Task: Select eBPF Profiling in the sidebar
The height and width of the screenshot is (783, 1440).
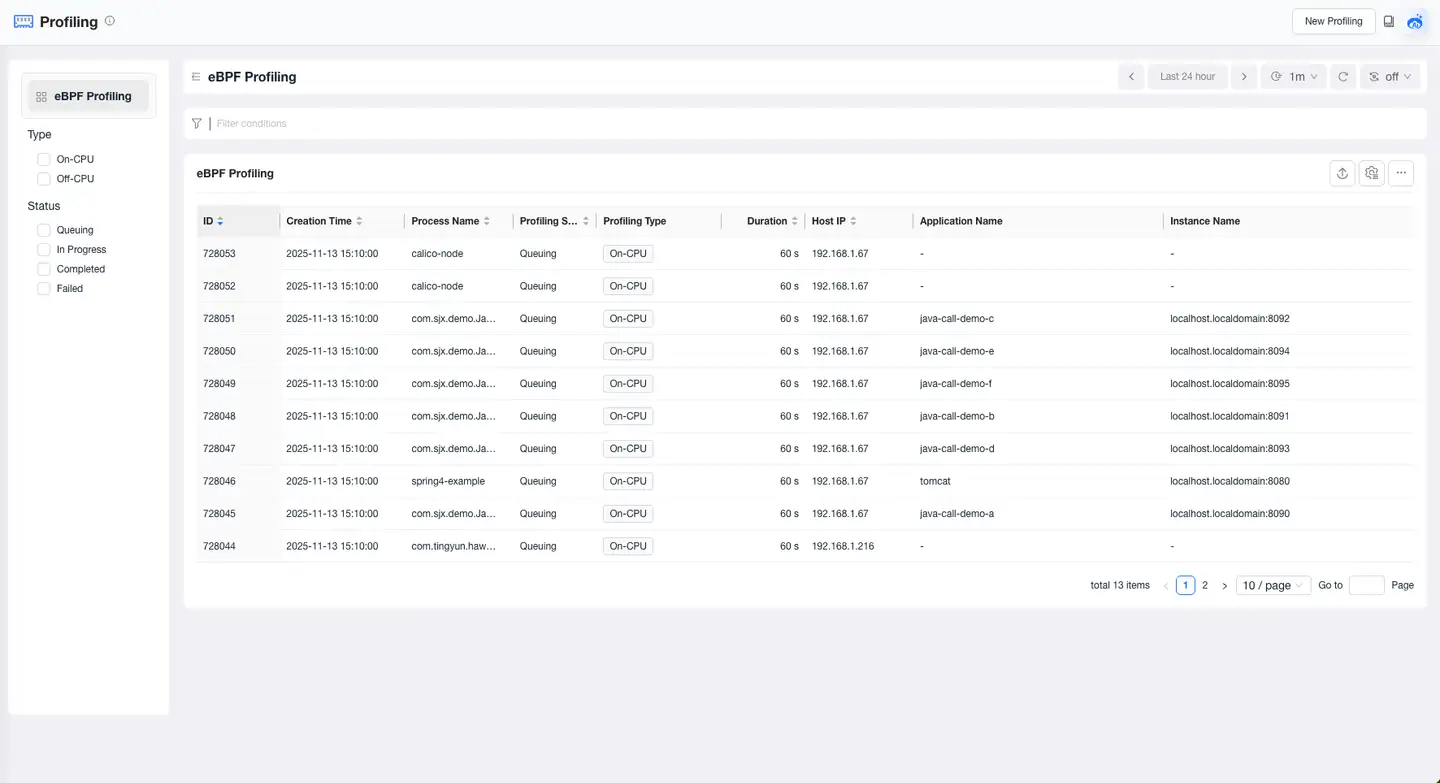Action: tap(88, 96)
